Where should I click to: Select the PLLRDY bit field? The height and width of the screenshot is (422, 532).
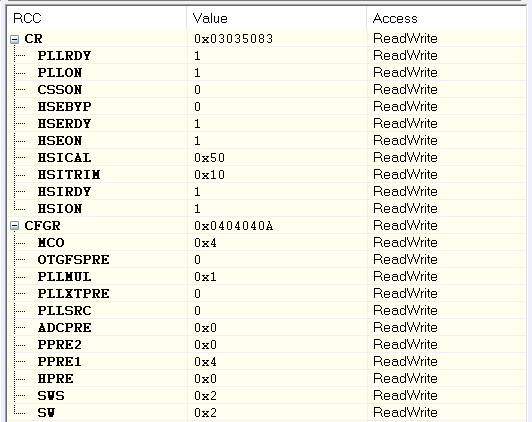(64, 56)
